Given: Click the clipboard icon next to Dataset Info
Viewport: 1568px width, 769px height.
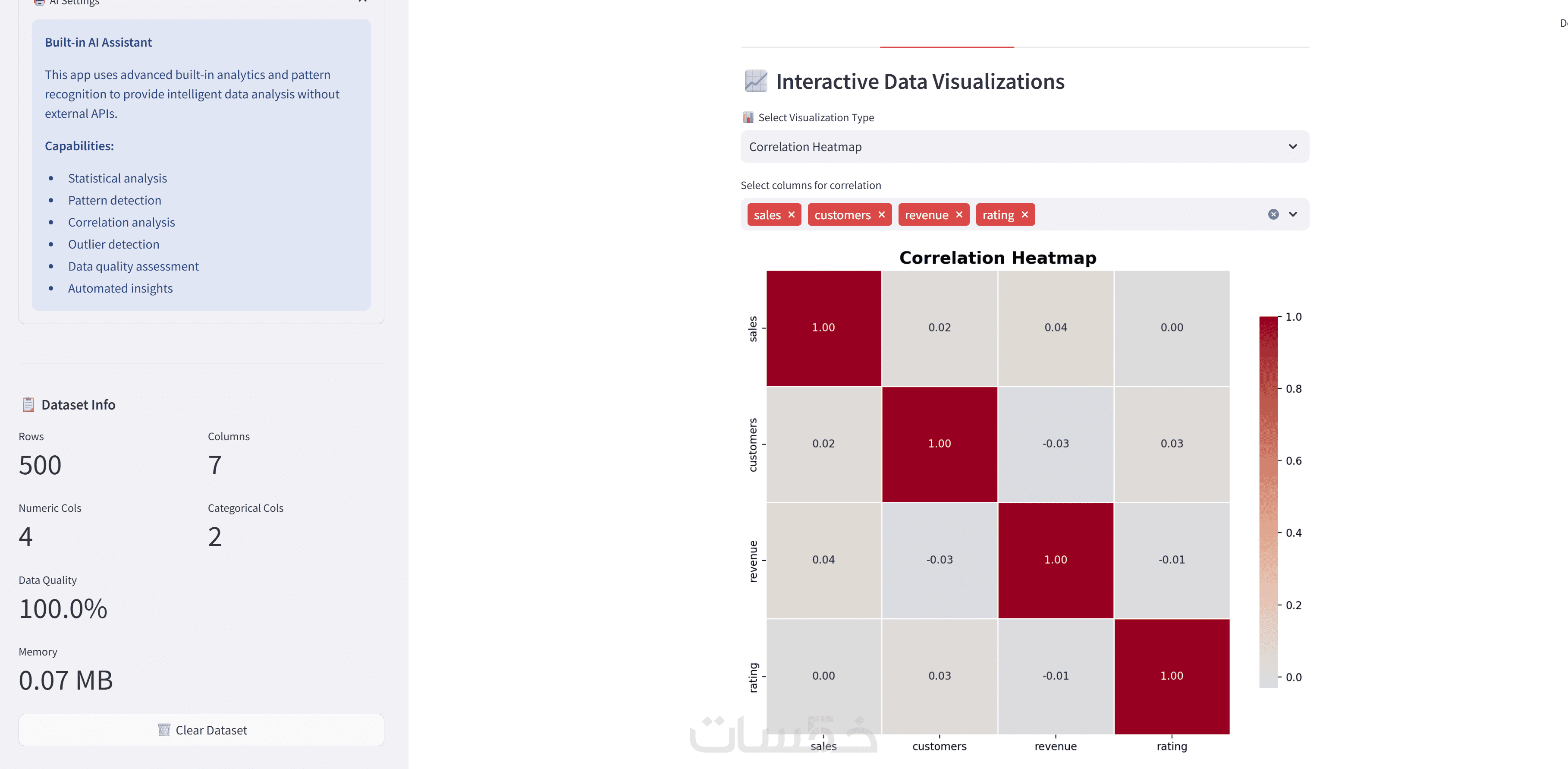Looking at the screenshot, I should tap(28, 404).
